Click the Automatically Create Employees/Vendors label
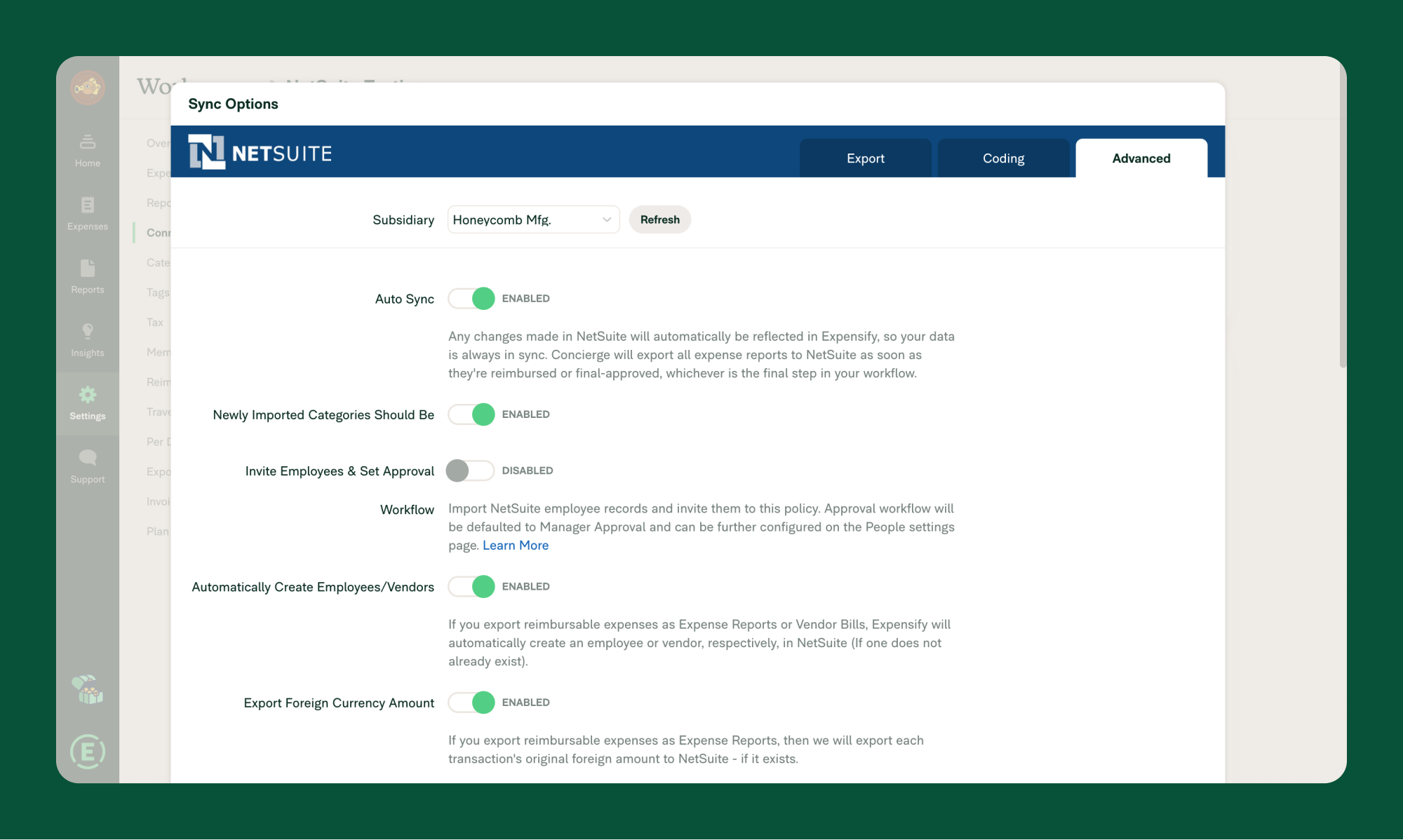Screen dimensions: 1403x840 point(313,587)
